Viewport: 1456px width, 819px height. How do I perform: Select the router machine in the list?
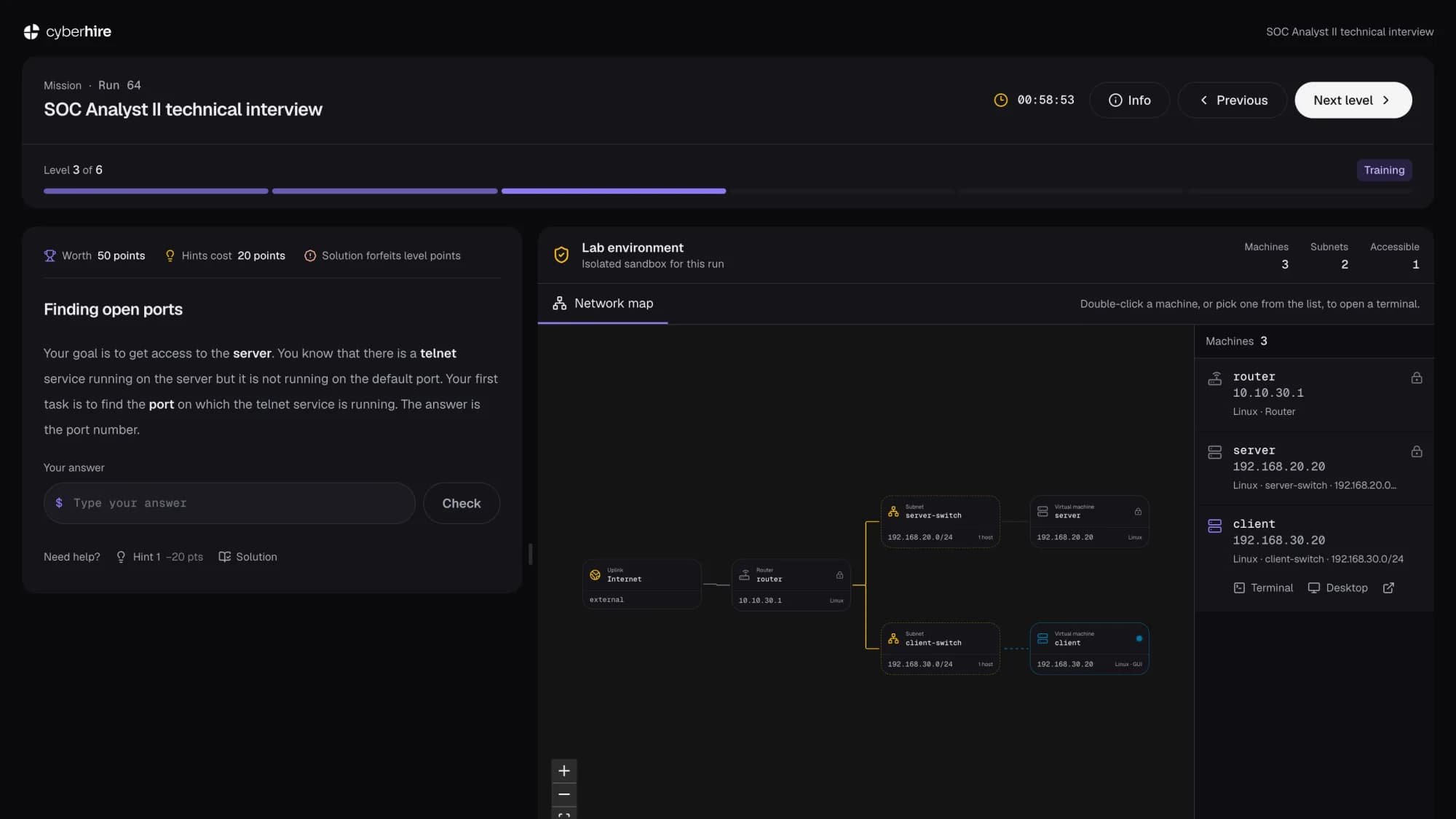(x=1314, y=394)
